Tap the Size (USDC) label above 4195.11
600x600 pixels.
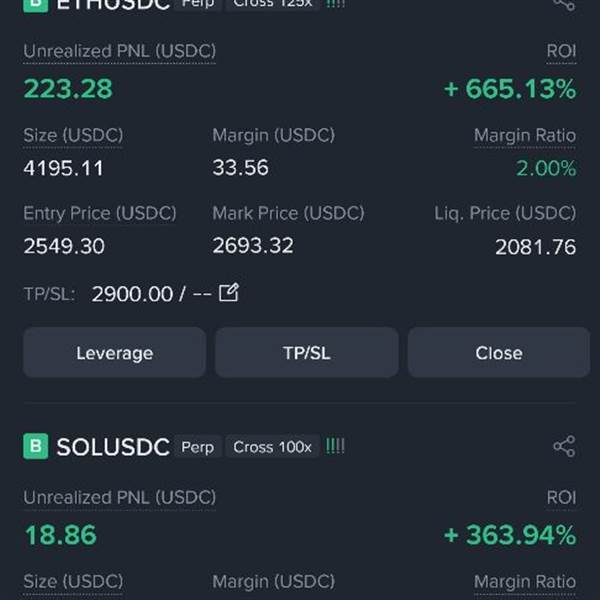click(73, 135)
